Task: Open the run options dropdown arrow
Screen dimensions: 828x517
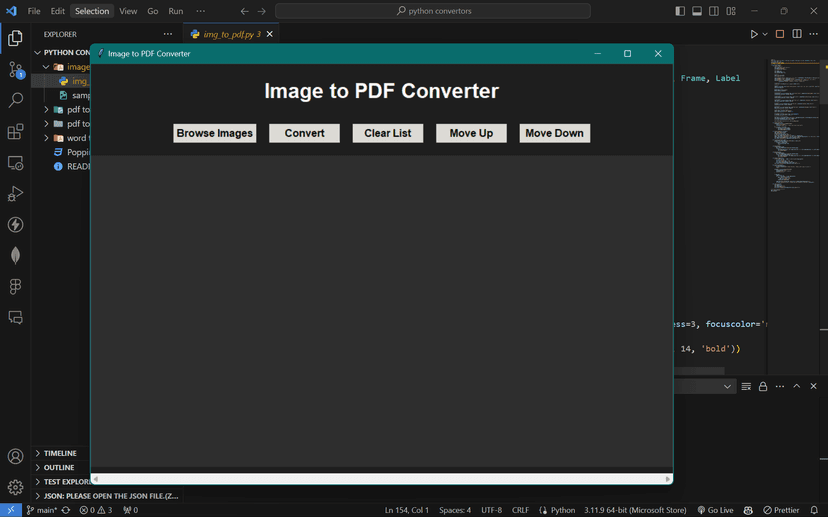Action: [765, 34]
